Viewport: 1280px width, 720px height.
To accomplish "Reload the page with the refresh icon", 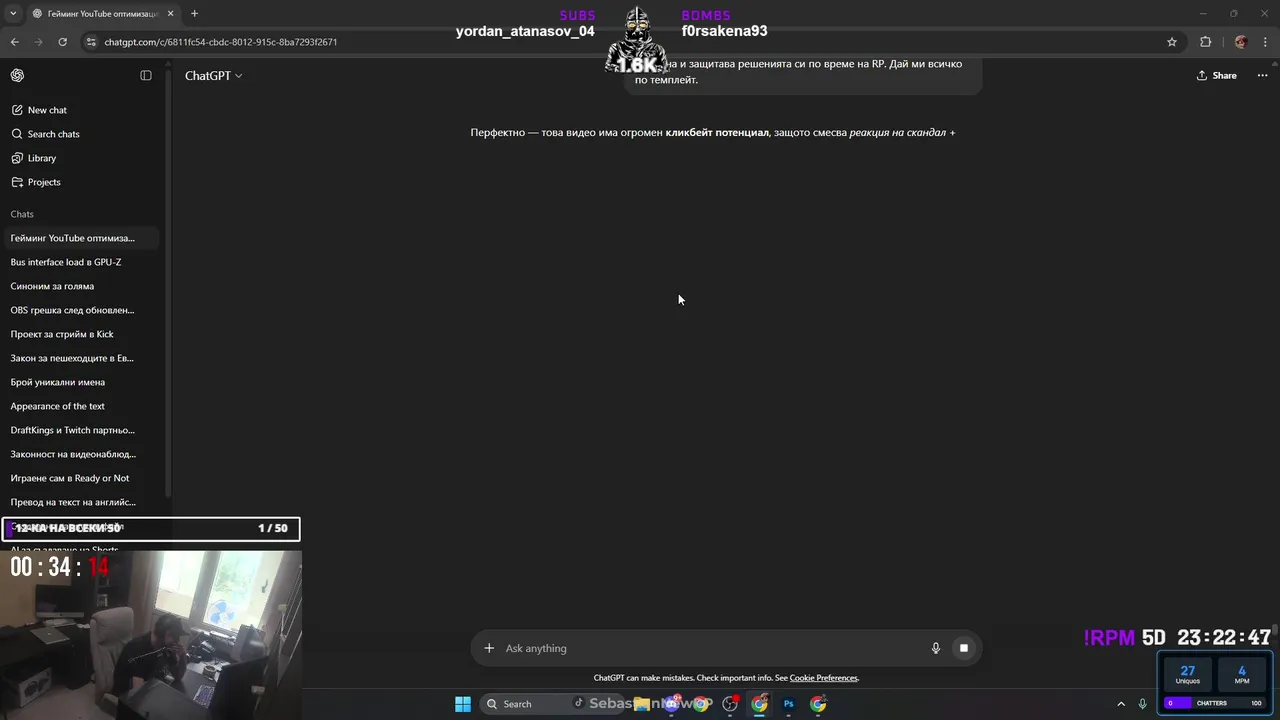I will point(62,42).
